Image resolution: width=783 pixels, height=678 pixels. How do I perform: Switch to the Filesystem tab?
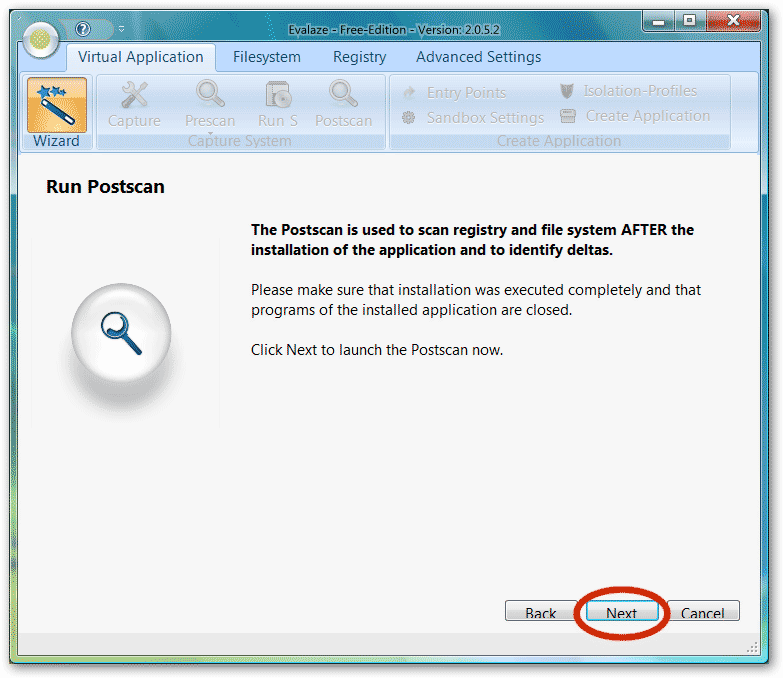coord(267,57)
